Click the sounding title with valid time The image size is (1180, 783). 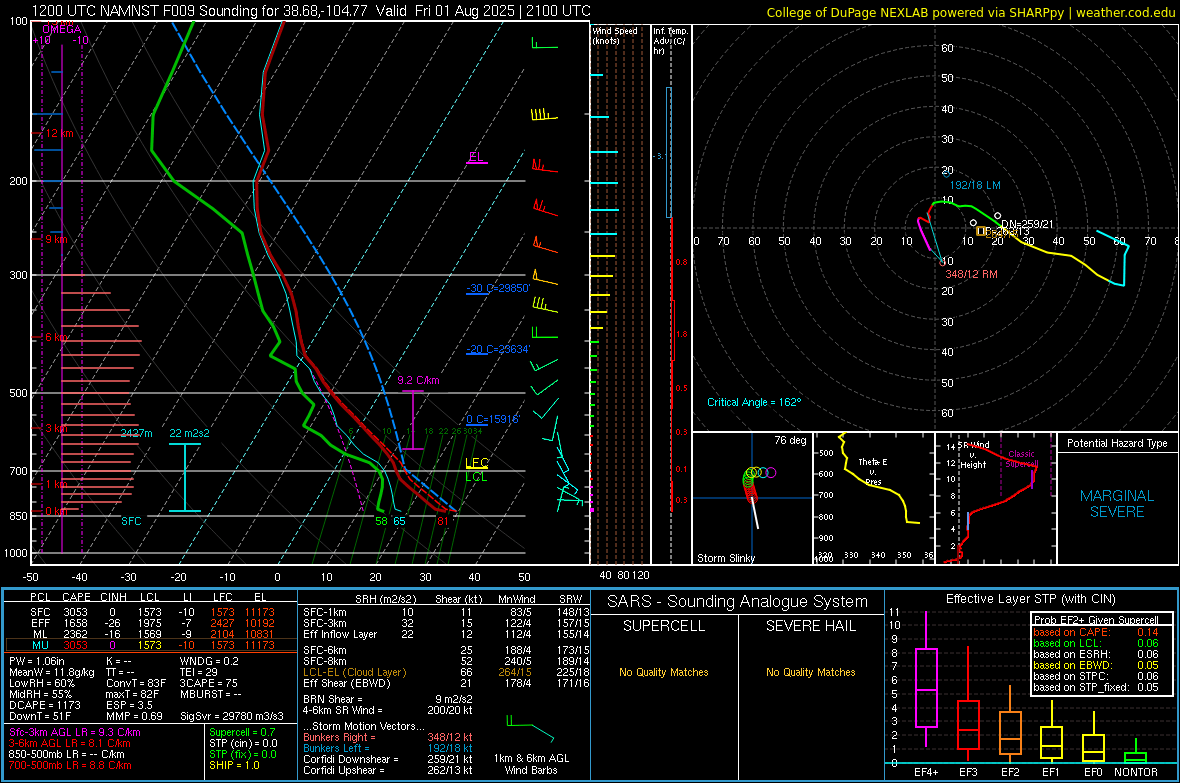(311, 11)
